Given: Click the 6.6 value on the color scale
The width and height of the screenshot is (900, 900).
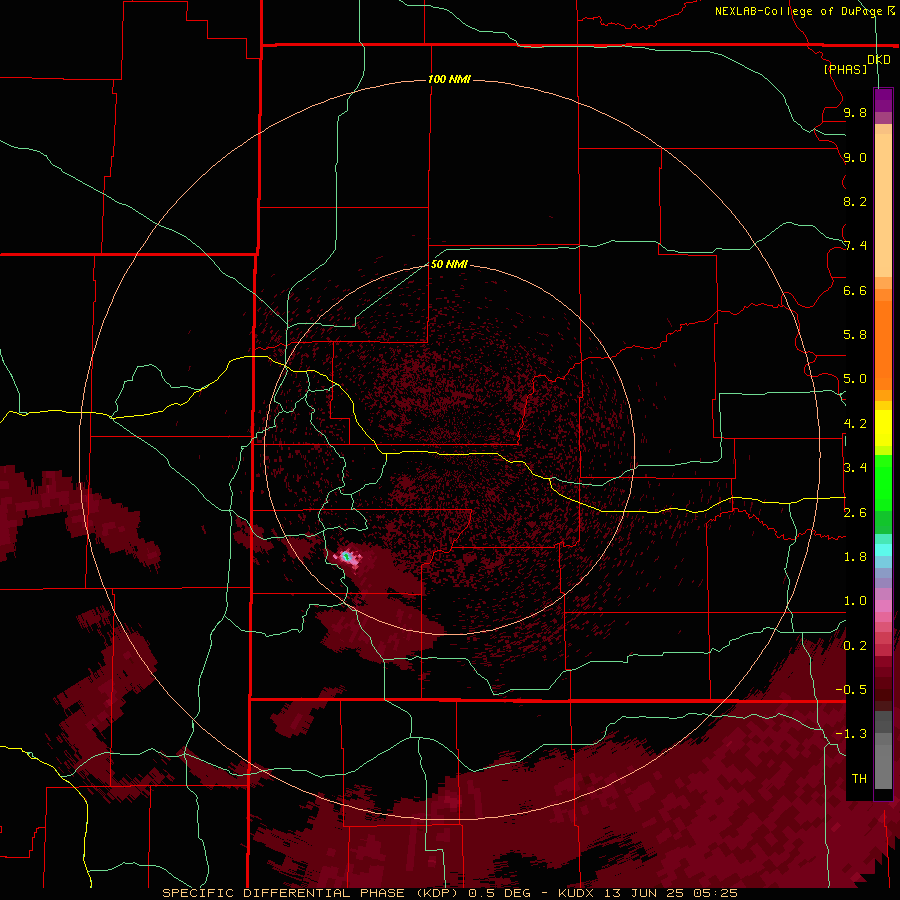Looking at the screenshot, I should pos(855,290).
